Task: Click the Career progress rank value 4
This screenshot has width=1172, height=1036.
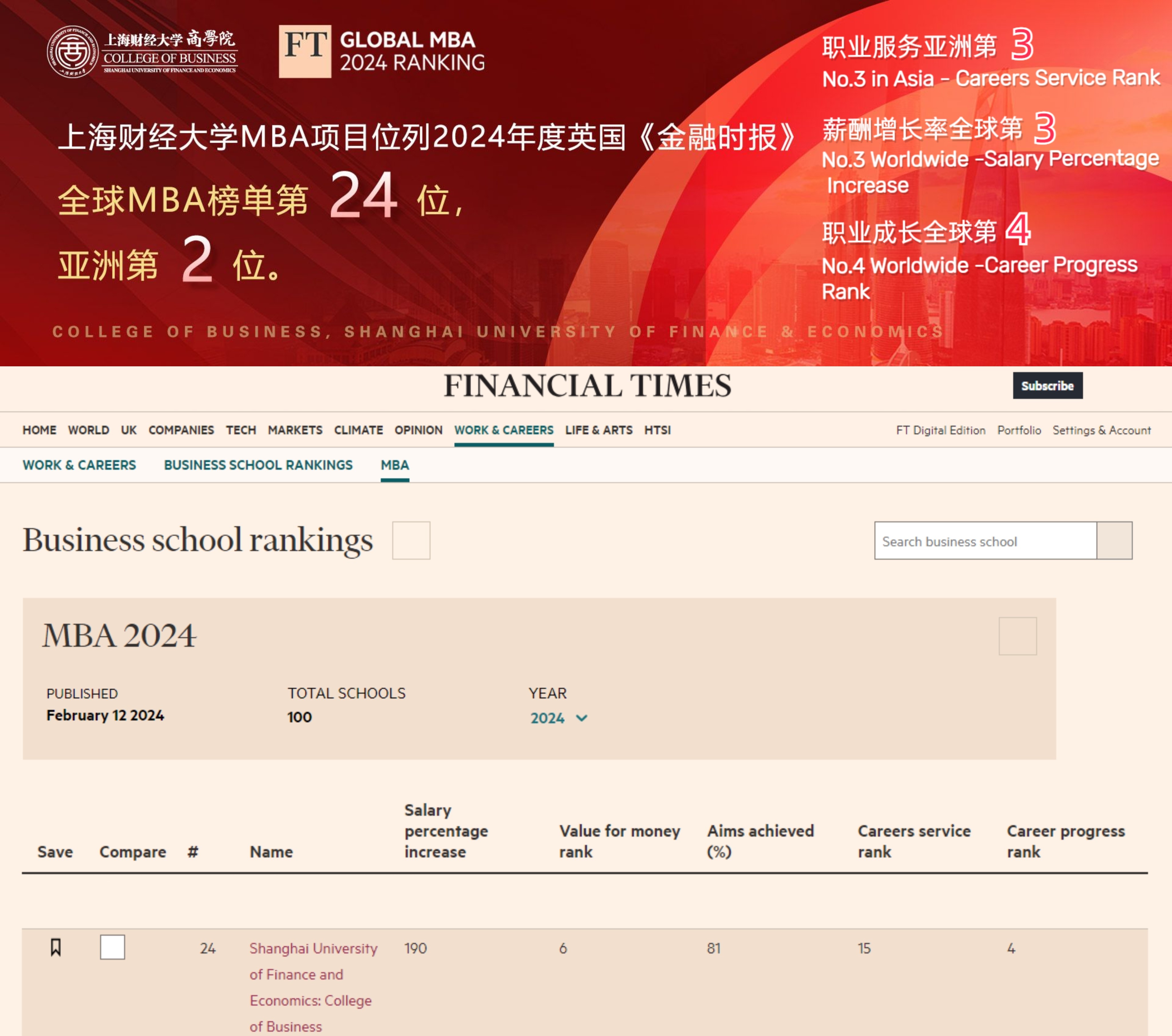Action: [1011, 948]
